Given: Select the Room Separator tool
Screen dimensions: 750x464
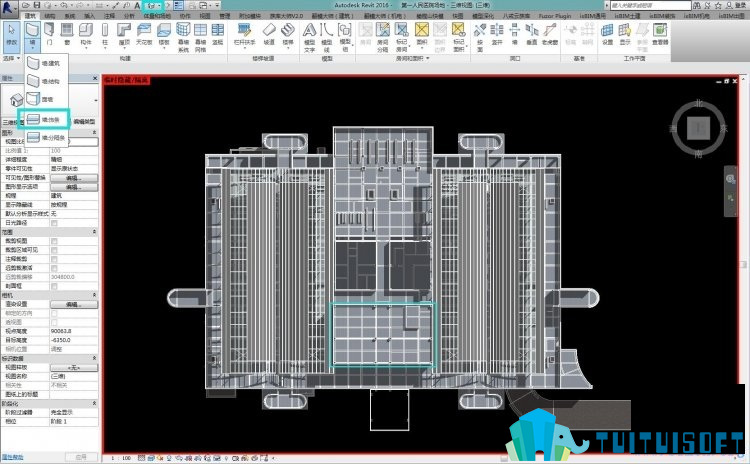Looking at the screenshot, I should (383, 37).
